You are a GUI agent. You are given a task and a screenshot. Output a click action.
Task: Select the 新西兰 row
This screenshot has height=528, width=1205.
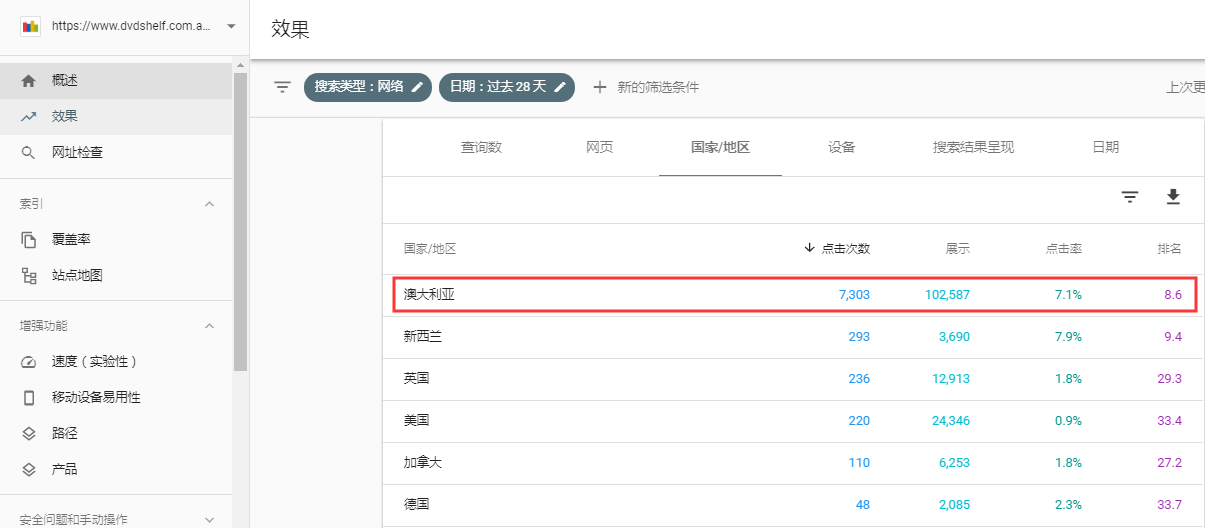(794, 337)
